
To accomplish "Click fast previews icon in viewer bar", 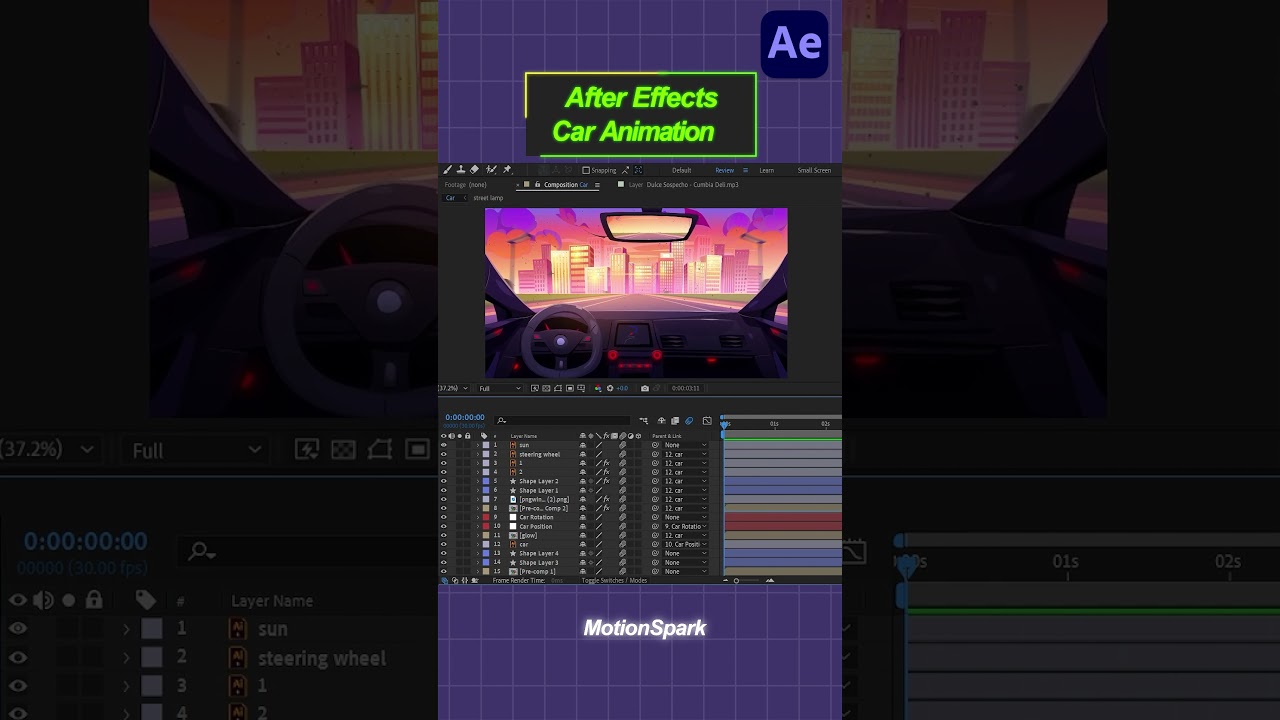I will [535, 388].
